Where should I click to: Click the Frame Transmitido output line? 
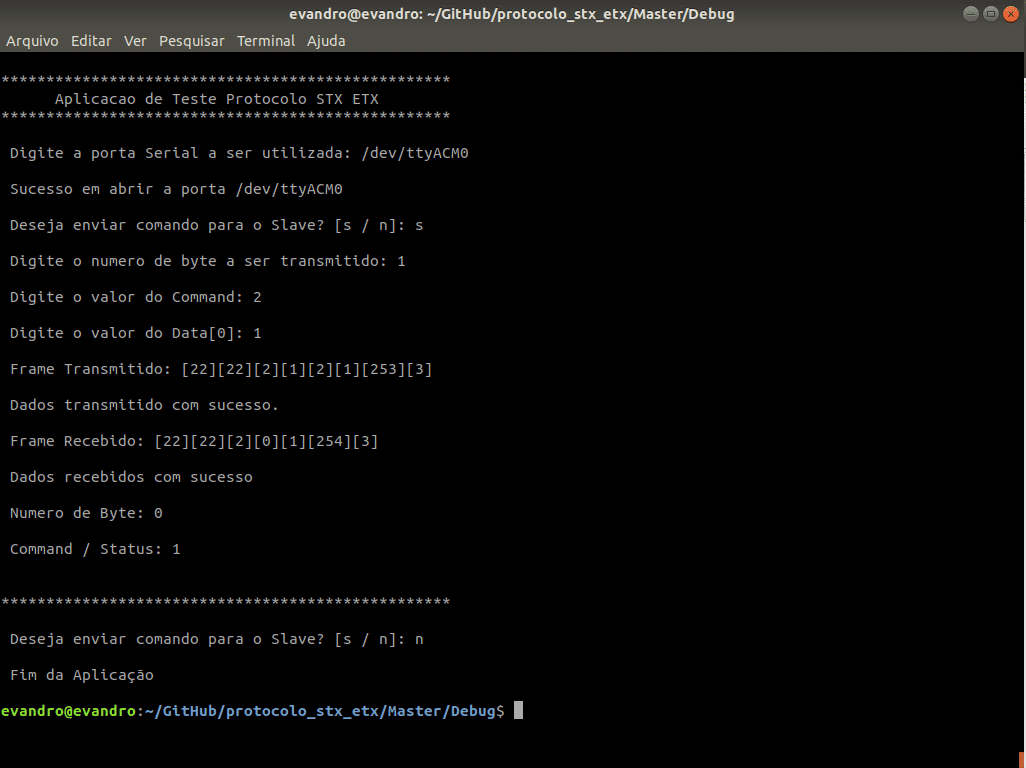221,370
